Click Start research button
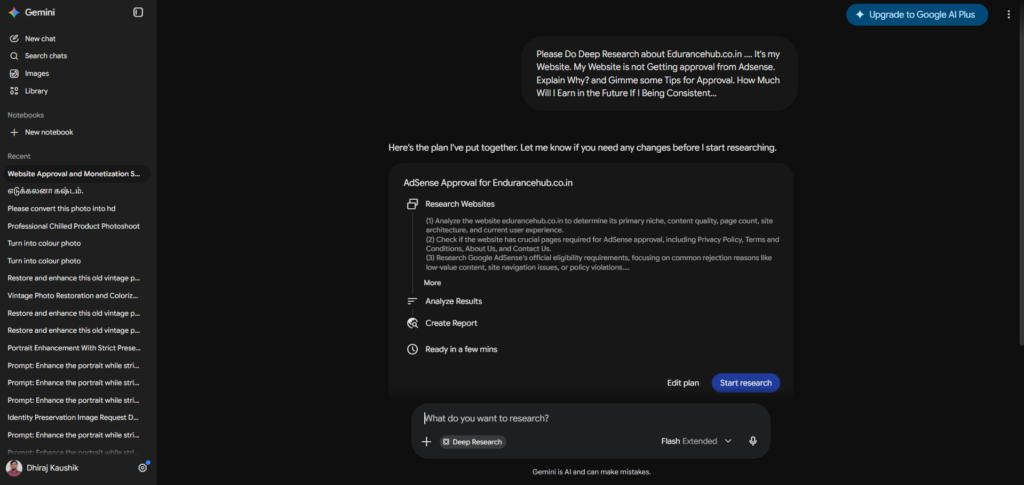 (746, 383)
